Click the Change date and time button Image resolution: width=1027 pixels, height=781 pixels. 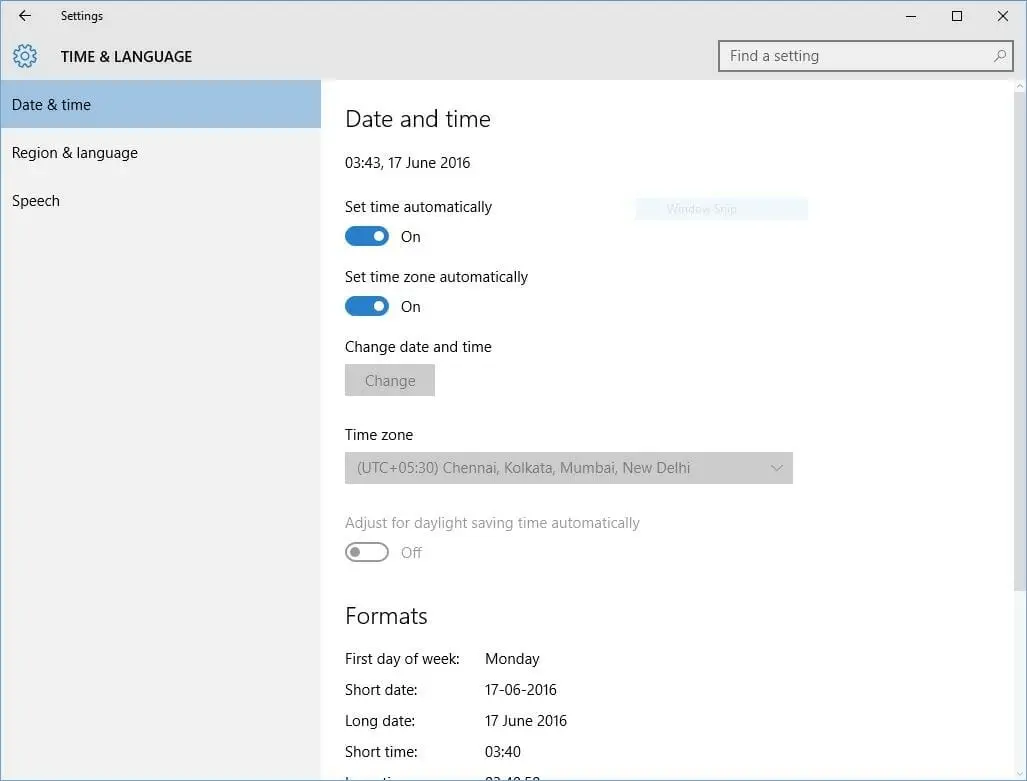[390, 380]
